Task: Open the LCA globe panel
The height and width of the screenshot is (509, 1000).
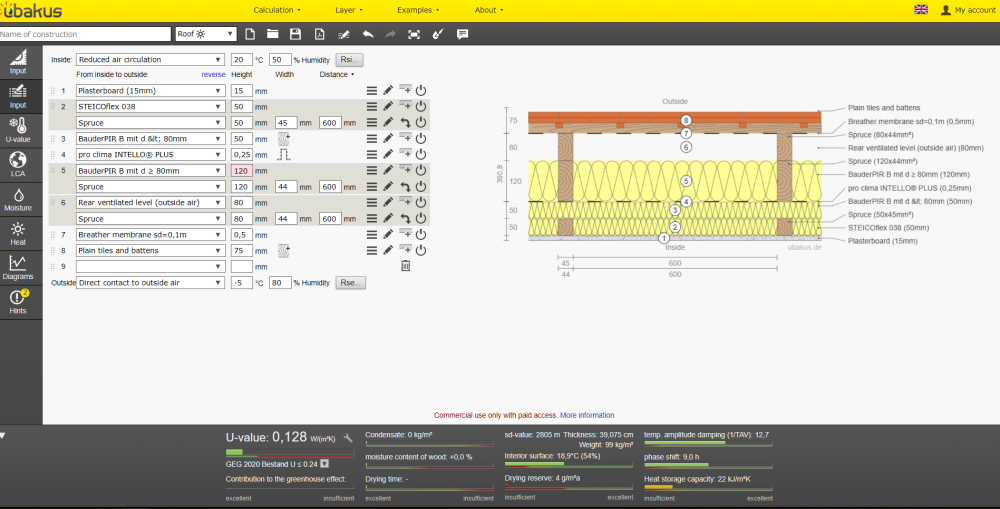Action: (18, 165)
